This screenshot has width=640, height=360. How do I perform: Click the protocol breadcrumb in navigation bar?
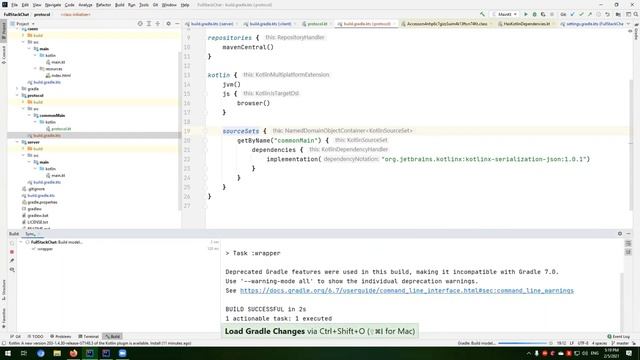(42, 14)
